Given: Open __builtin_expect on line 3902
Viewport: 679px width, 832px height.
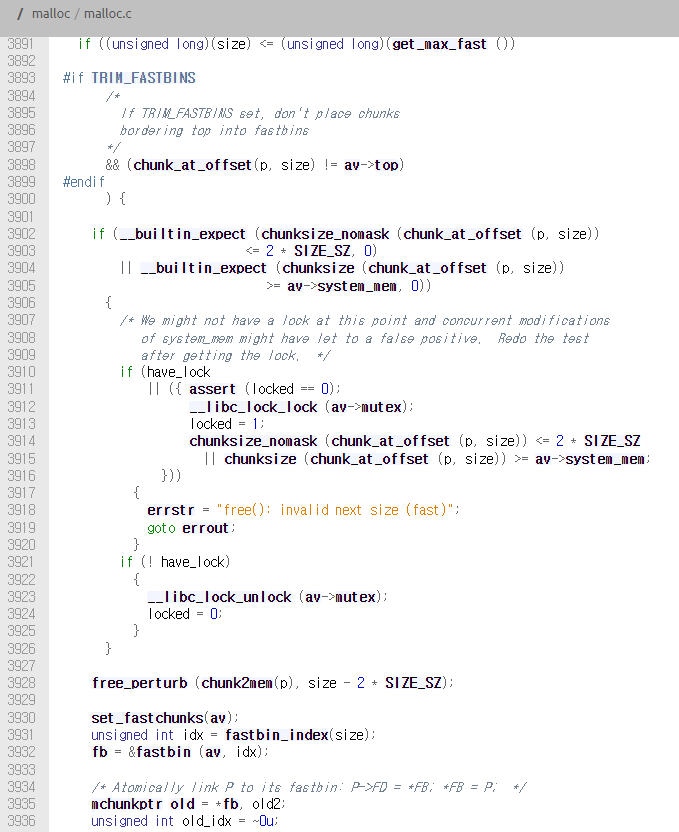Looking at the screenshot, I should click(182, 234).
